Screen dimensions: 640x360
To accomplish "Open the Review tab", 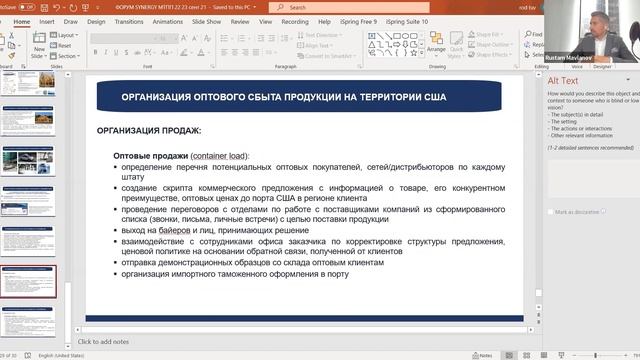I will [240, 22].
